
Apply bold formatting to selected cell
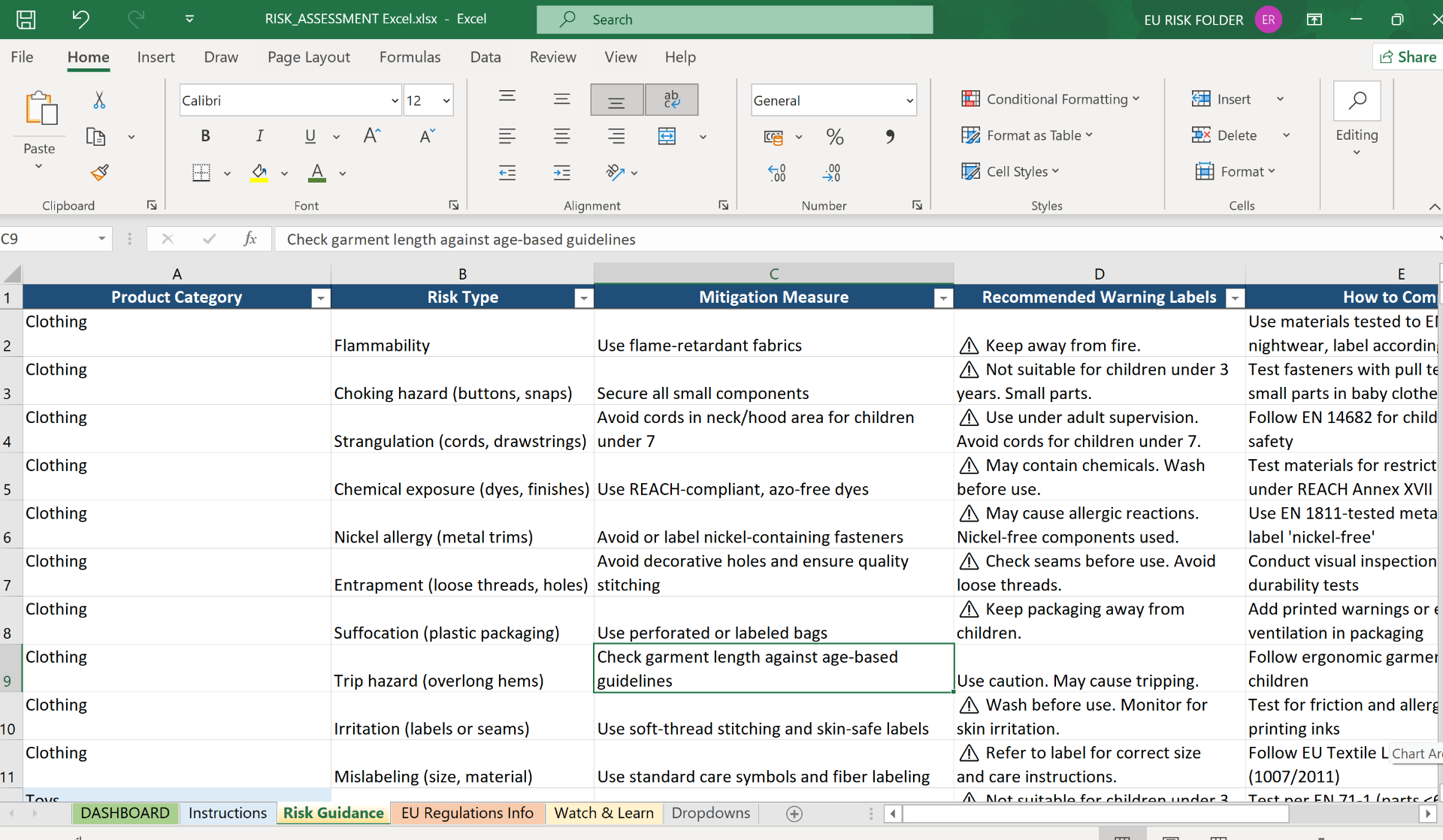(205, 135)
